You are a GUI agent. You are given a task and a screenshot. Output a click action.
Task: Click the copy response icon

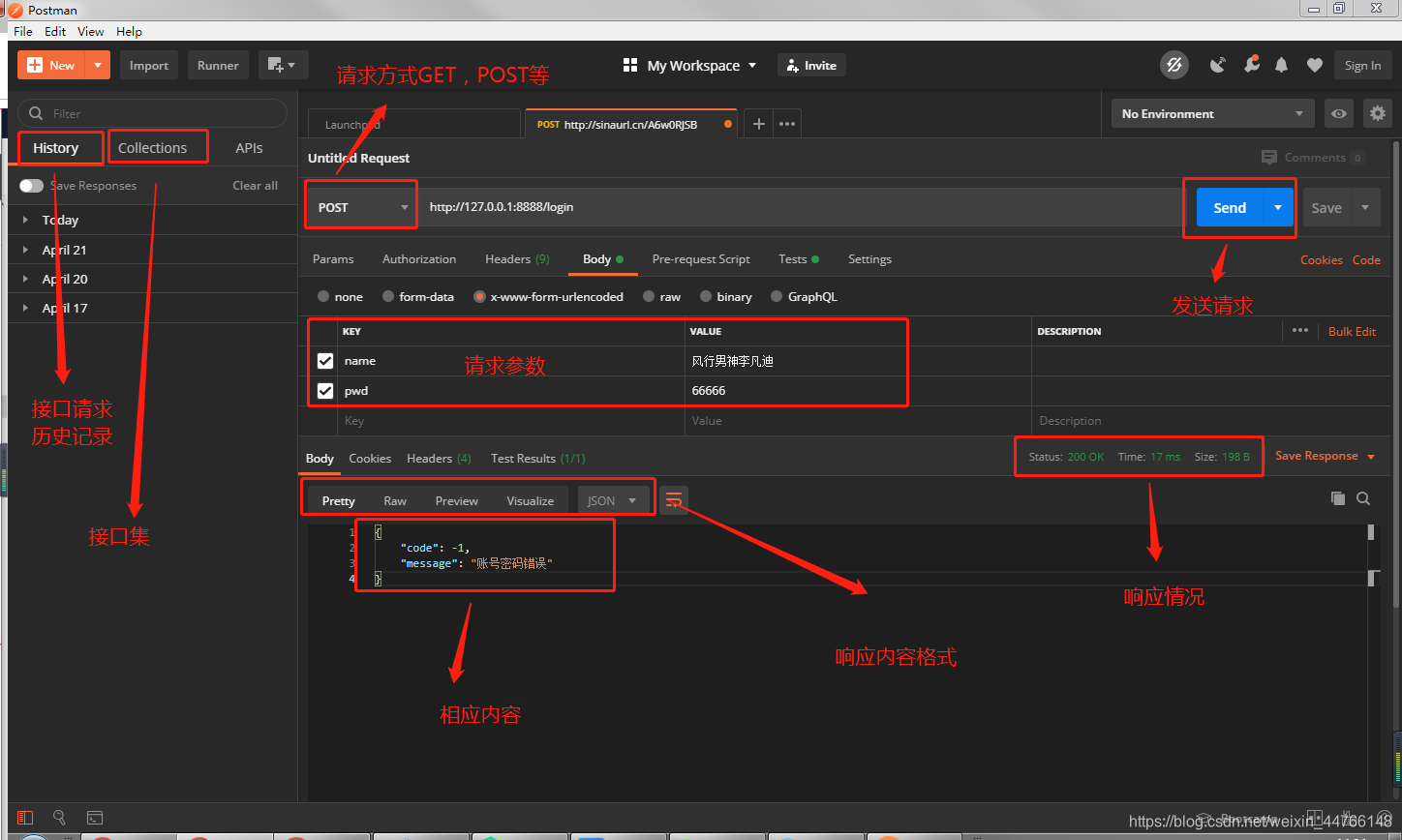1337,498
